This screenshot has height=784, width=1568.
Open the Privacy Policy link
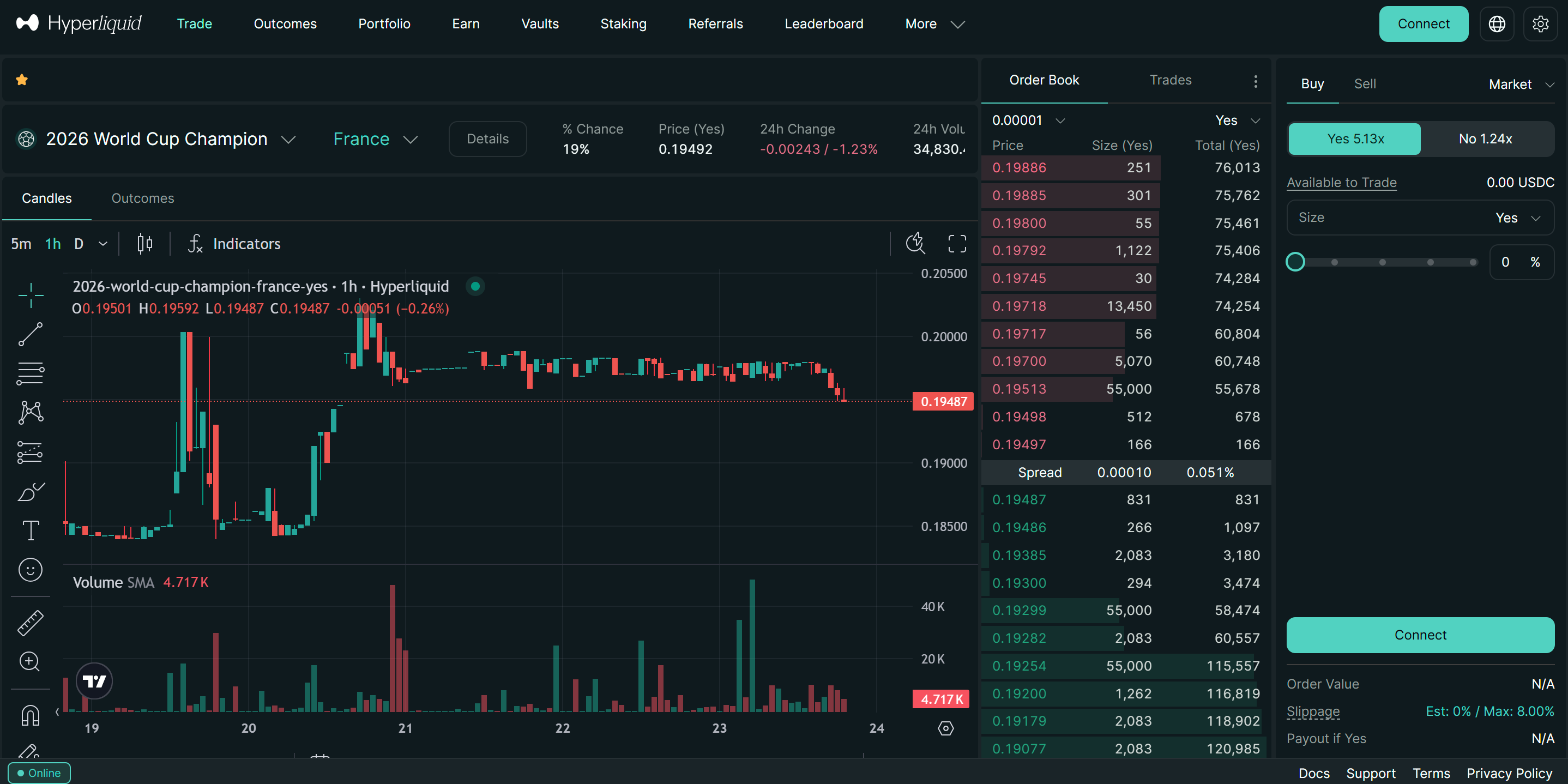tap(1509, 773)
